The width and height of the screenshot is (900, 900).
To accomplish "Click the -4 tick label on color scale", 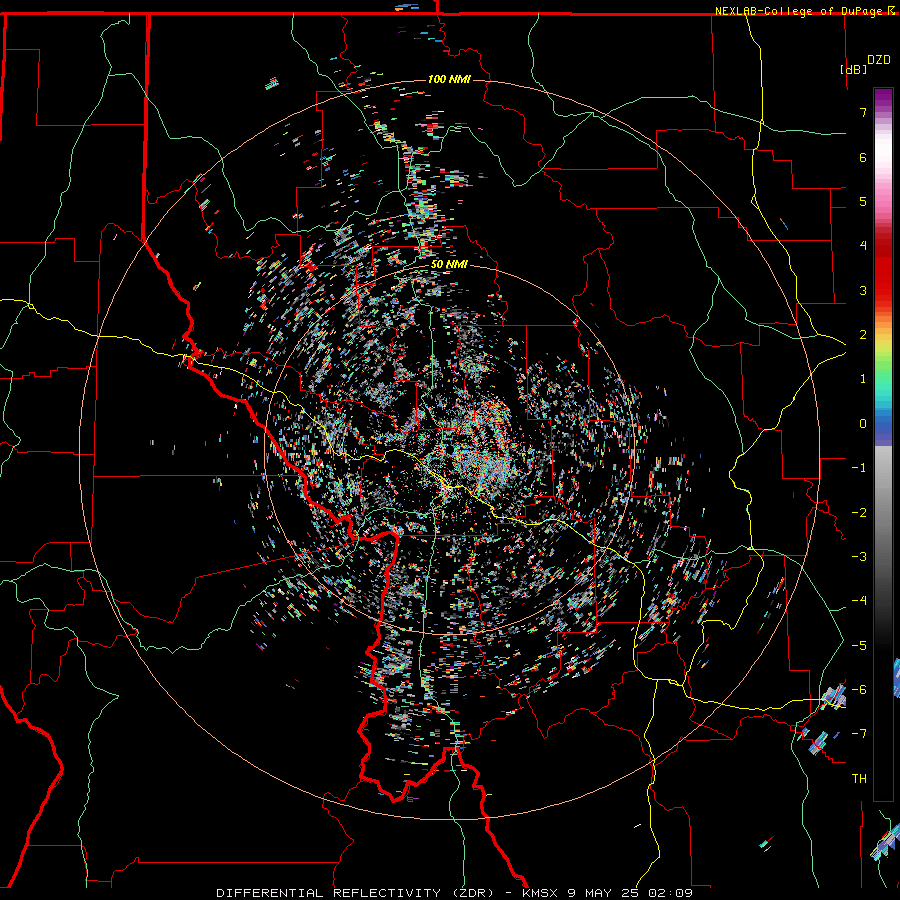I will 859,600.
